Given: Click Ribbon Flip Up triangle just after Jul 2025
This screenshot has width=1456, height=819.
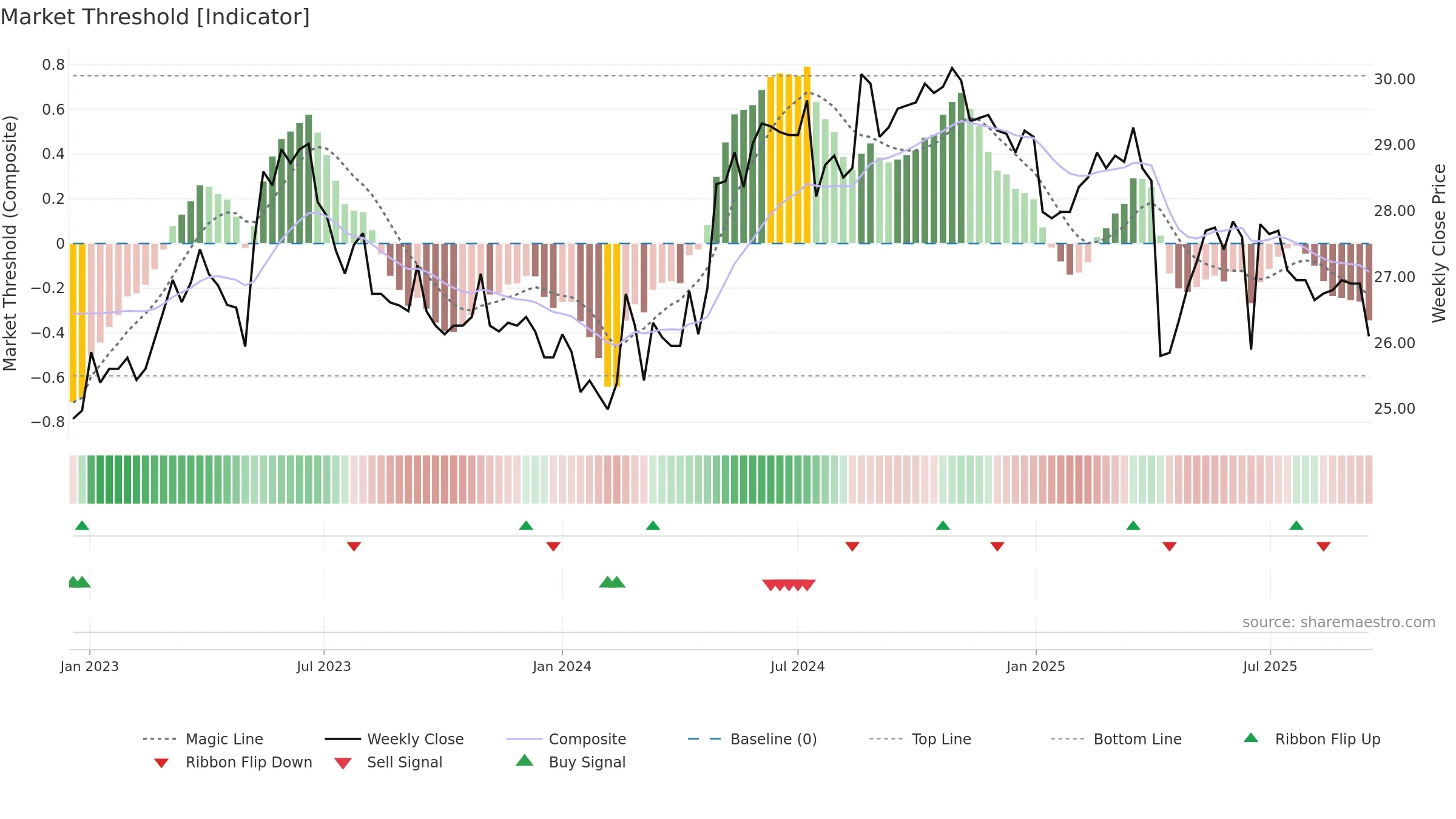Looking at the screenshot, I should coord(1296,525).
